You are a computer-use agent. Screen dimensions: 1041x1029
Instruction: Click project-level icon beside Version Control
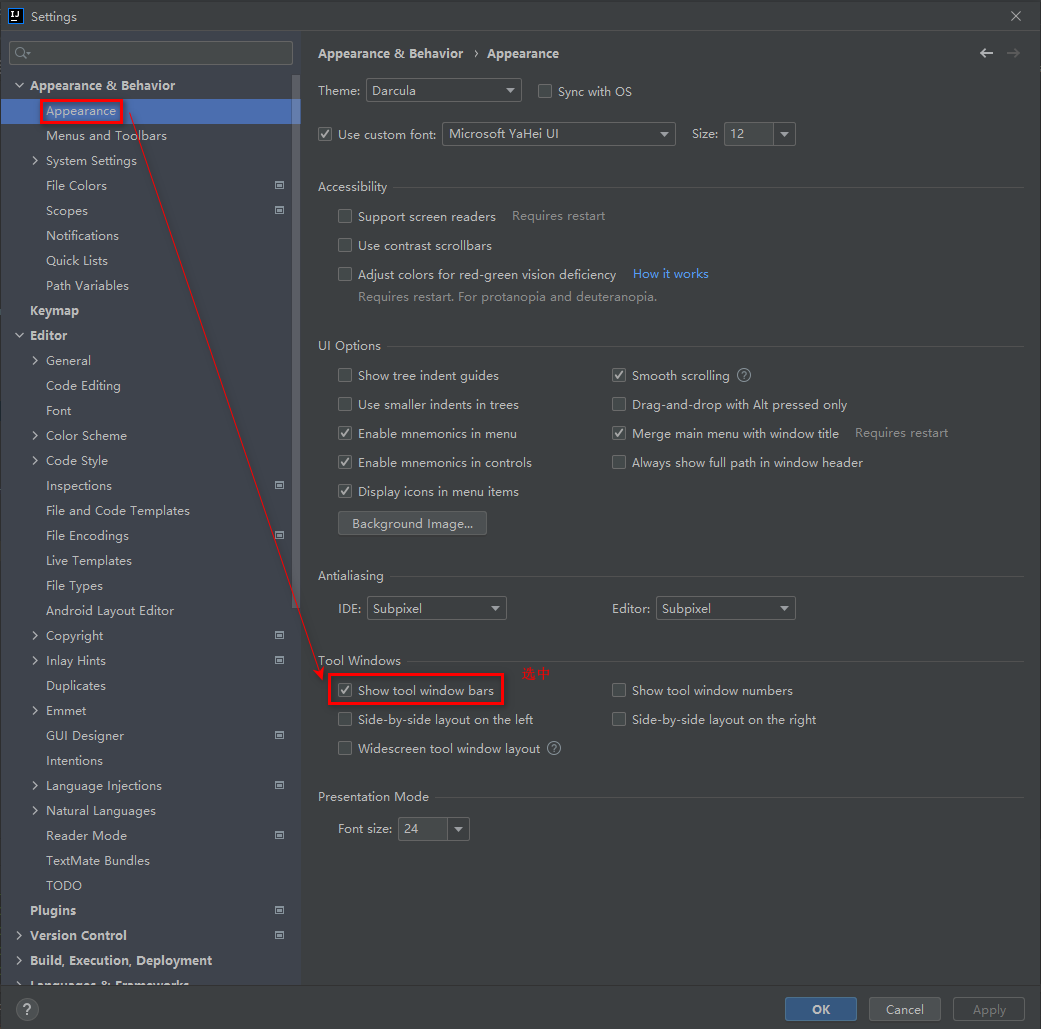click(x=280, y=935)
